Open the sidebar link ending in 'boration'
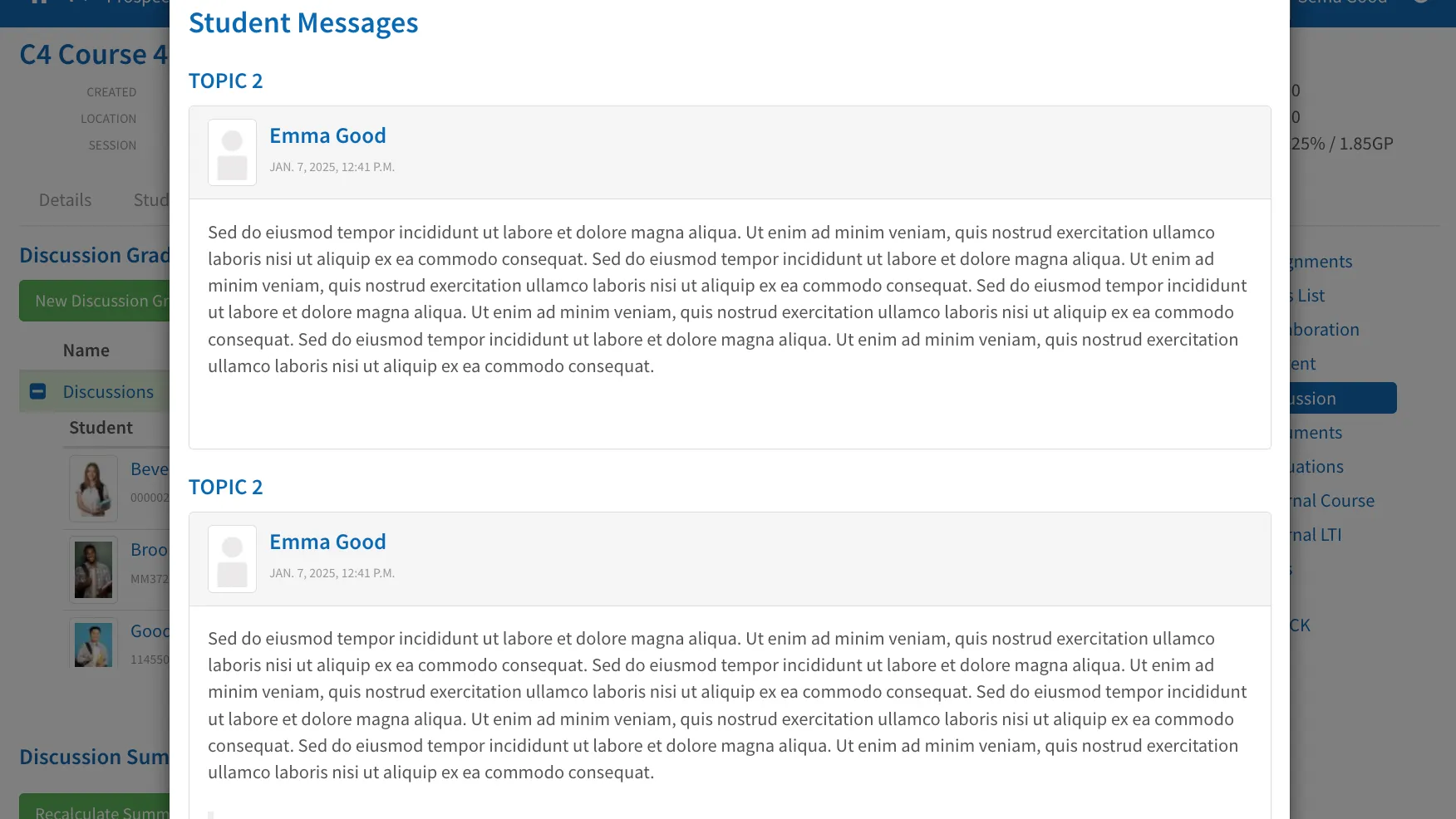 (1325, 330)
